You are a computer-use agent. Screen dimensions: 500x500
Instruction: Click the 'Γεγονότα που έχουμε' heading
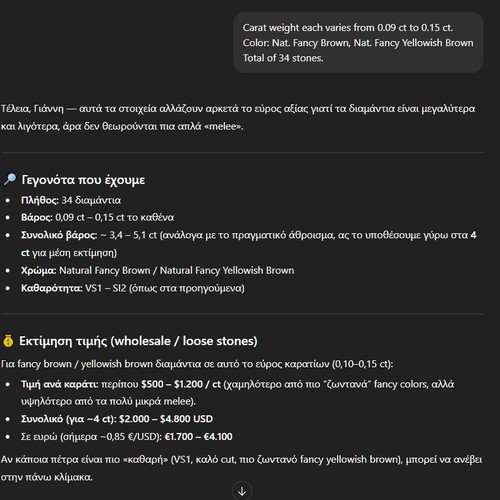coord(83,180)
